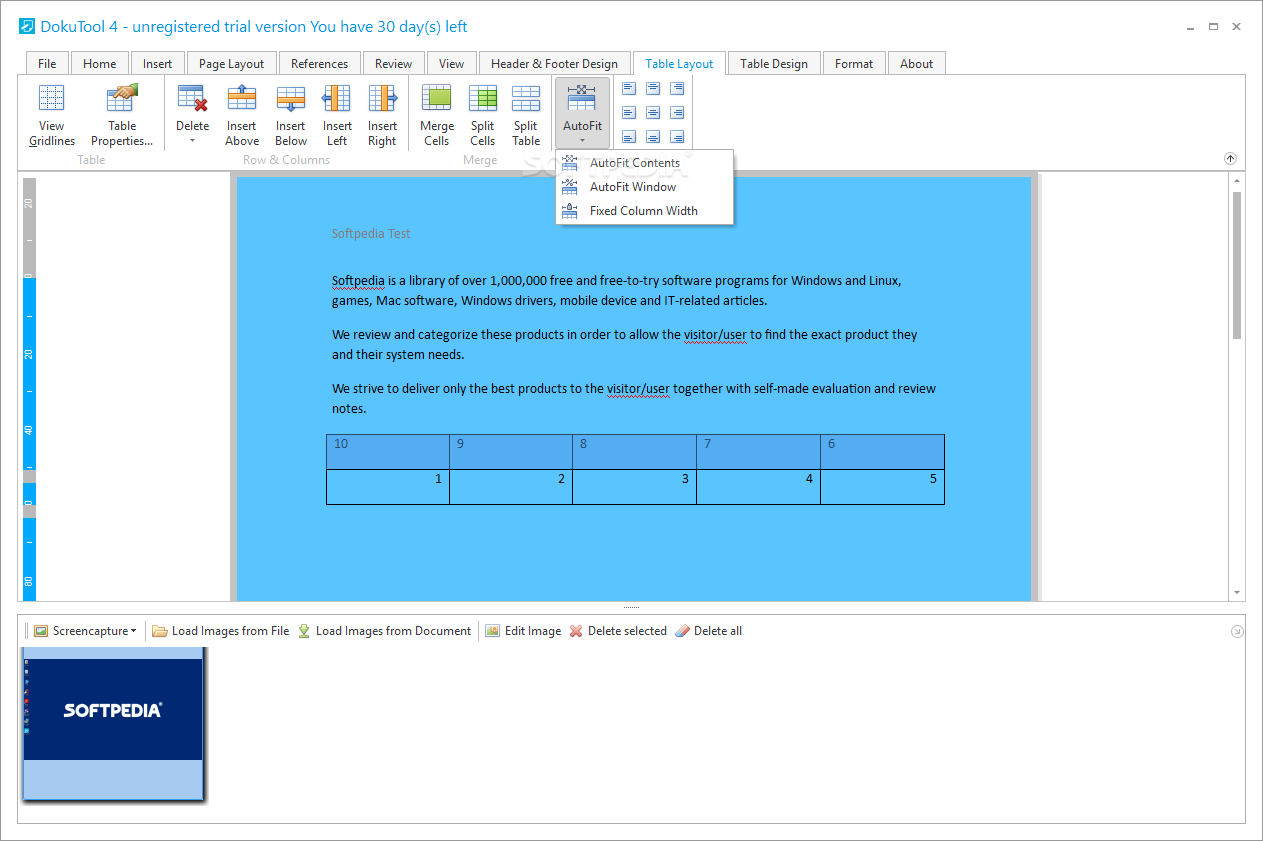Click table cell containing 1
The image size is (1263, 841).
(x=388, y=487)
